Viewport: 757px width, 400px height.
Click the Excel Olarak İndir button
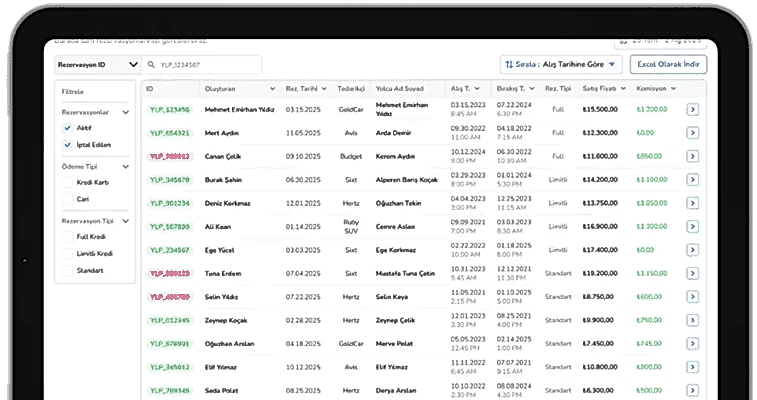pos(668,64)
